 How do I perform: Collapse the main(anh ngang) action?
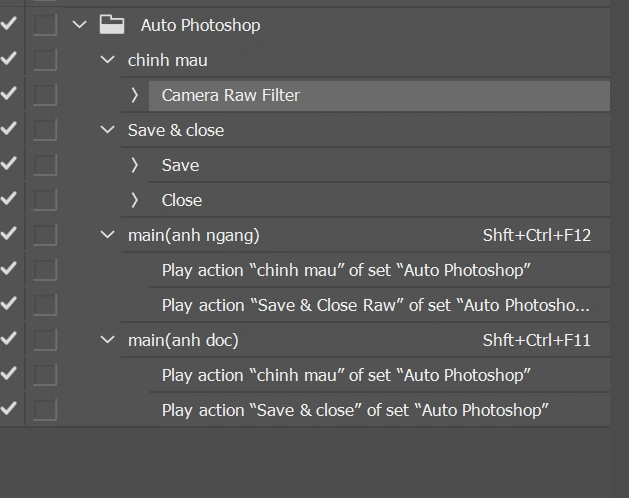coord(108,235)
